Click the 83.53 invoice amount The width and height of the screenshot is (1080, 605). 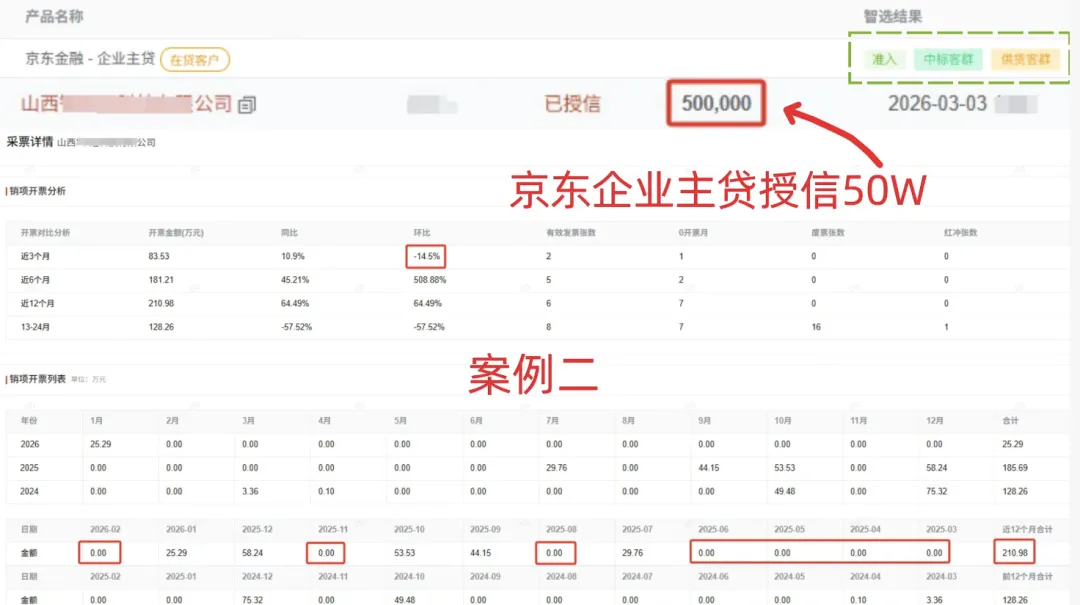tap(158, 256)
